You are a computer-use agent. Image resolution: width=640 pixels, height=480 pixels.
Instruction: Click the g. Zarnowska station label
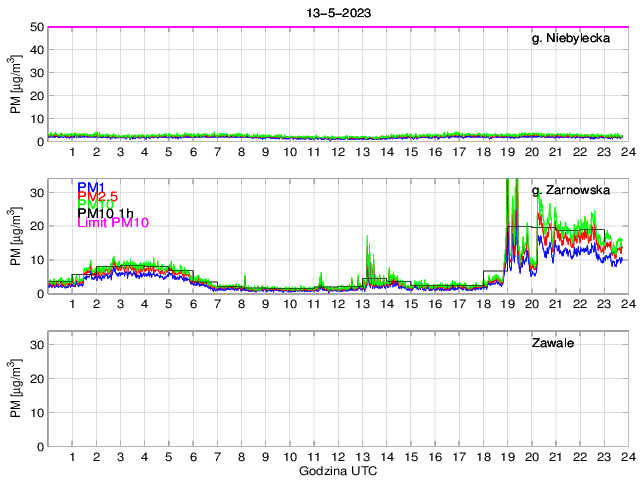click(570, 189)
